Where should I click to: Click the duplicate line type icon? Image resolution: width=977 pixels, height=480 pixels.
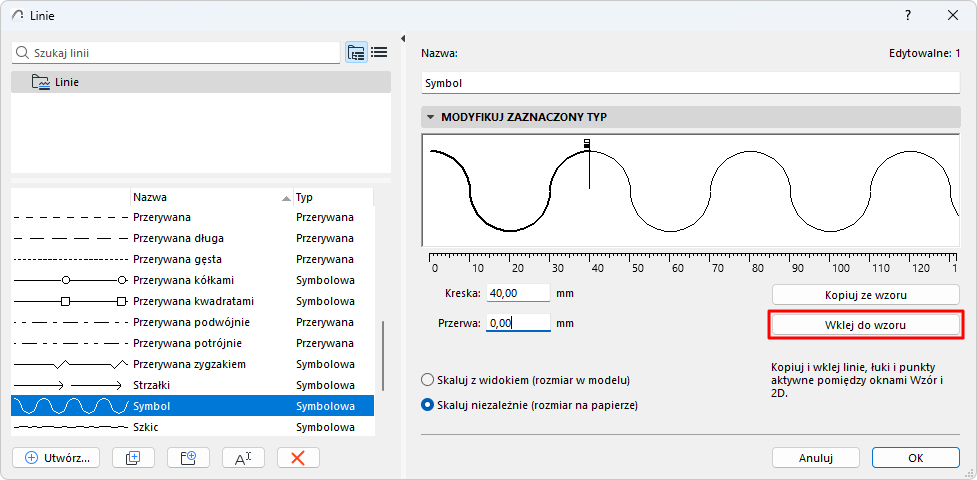coord(133,458)
